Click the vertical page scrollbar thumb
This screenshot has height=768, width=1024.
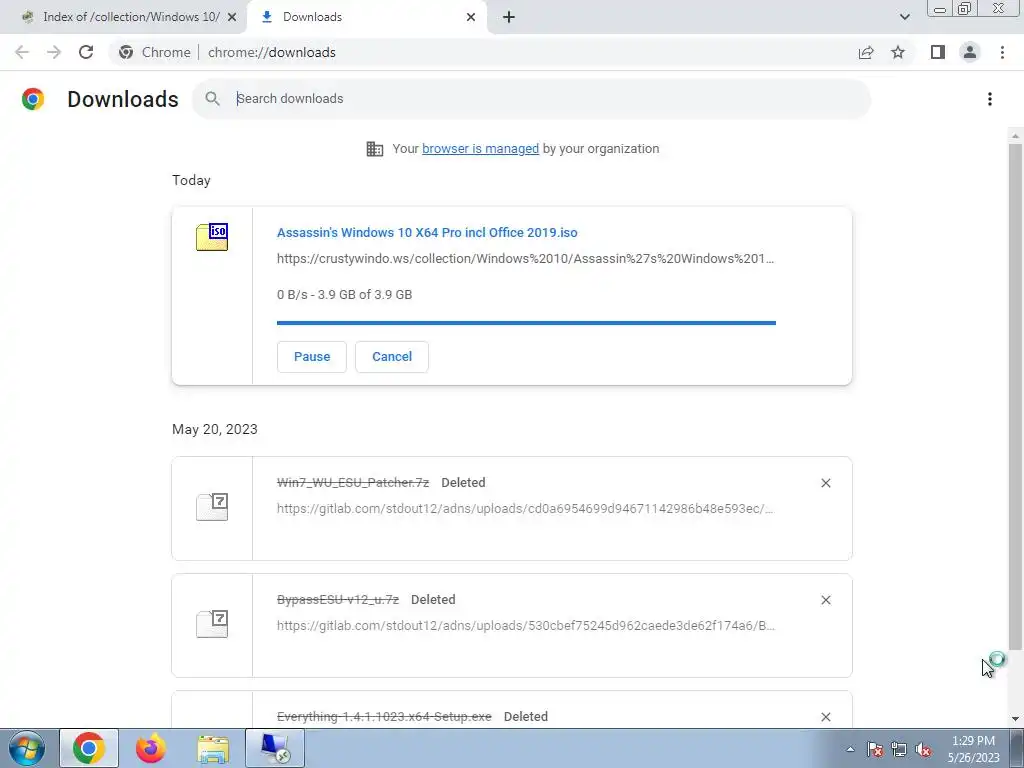click(x=1015, y=396)
